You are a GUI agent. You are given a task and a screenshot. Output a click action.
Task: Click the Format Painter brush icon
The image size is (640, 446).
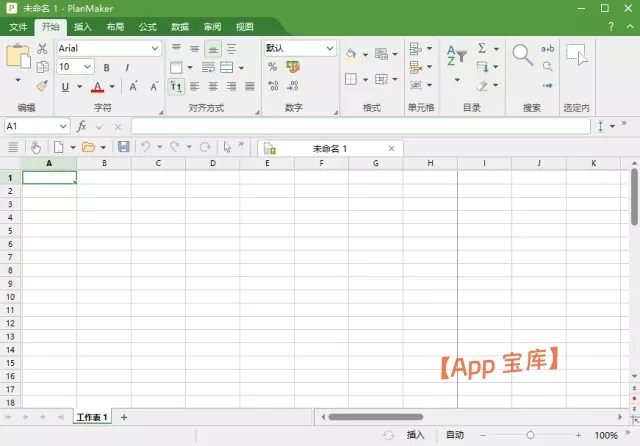42,85
